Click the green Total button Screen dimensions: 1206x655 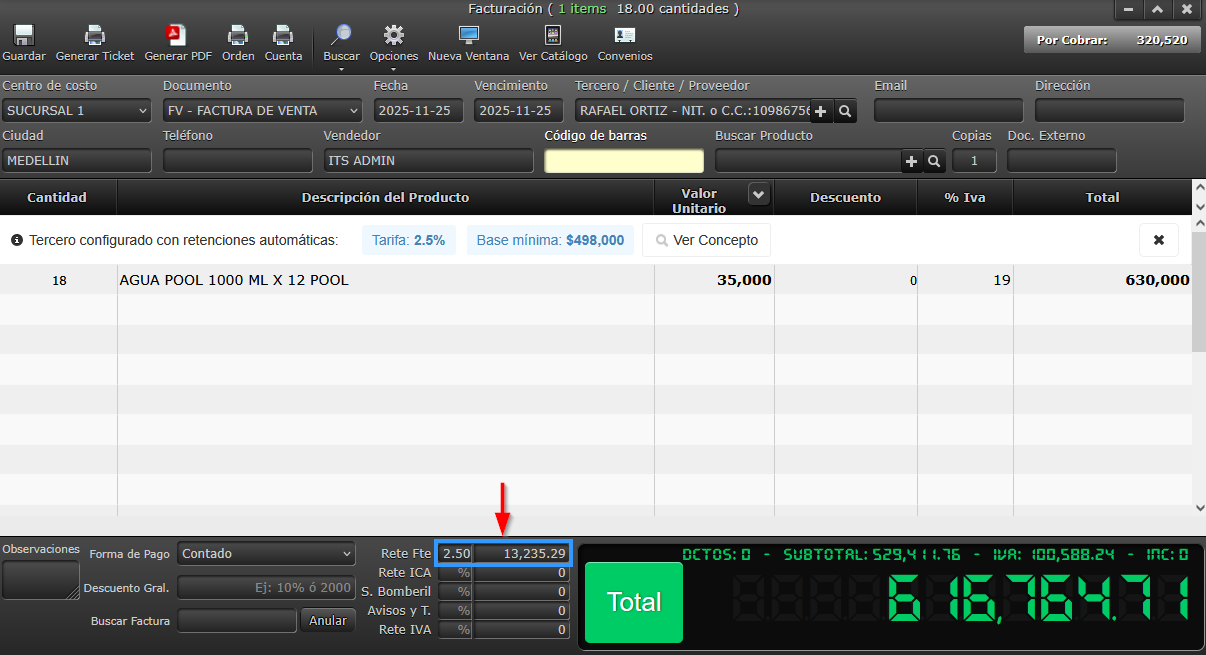[x=634, y=602]
